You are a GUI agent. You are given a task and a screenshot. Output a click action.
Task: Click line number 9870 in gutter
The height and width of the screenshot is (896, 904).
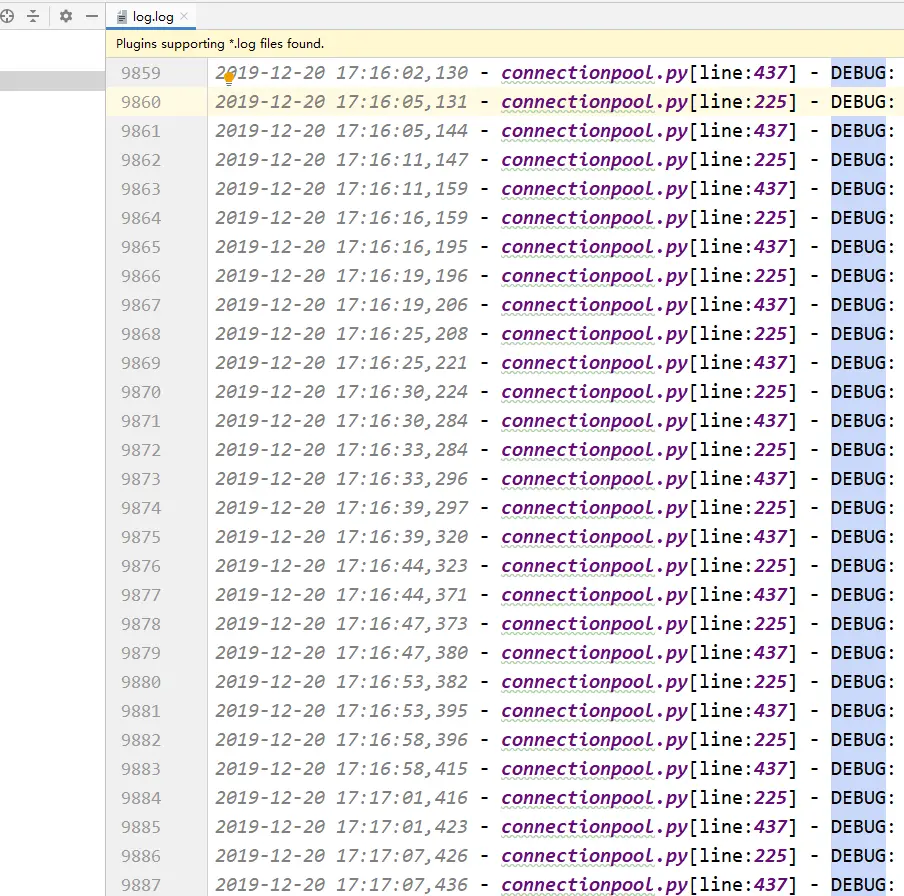click(x=141, y=392)
